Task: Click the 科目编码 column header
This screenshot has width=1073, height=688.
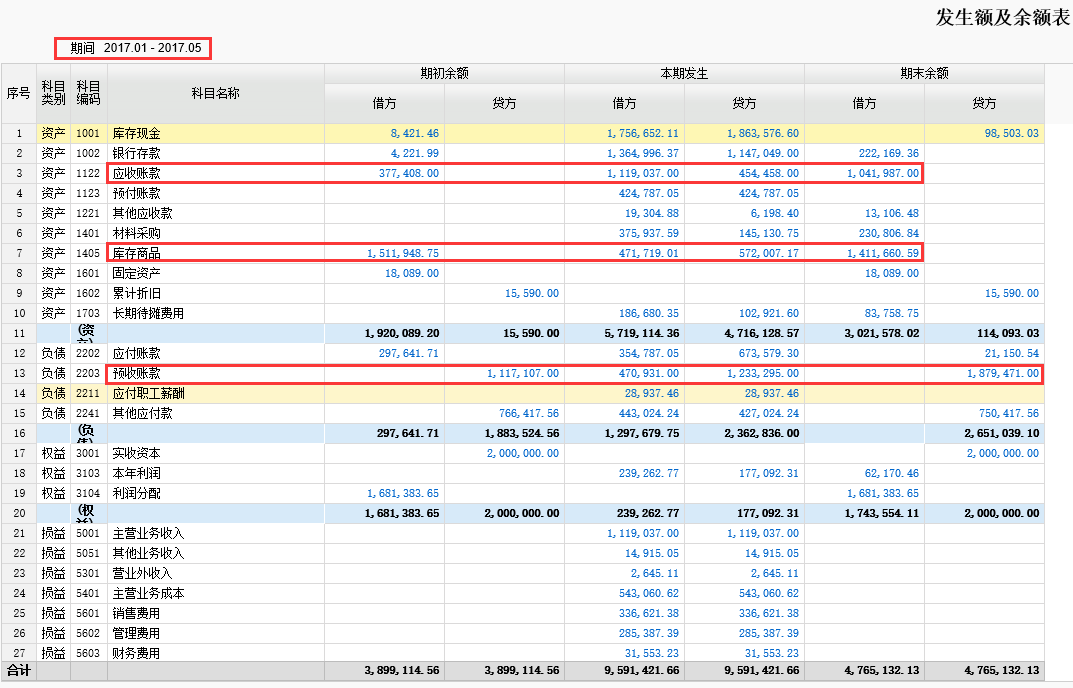Action: tap(89, 93)
